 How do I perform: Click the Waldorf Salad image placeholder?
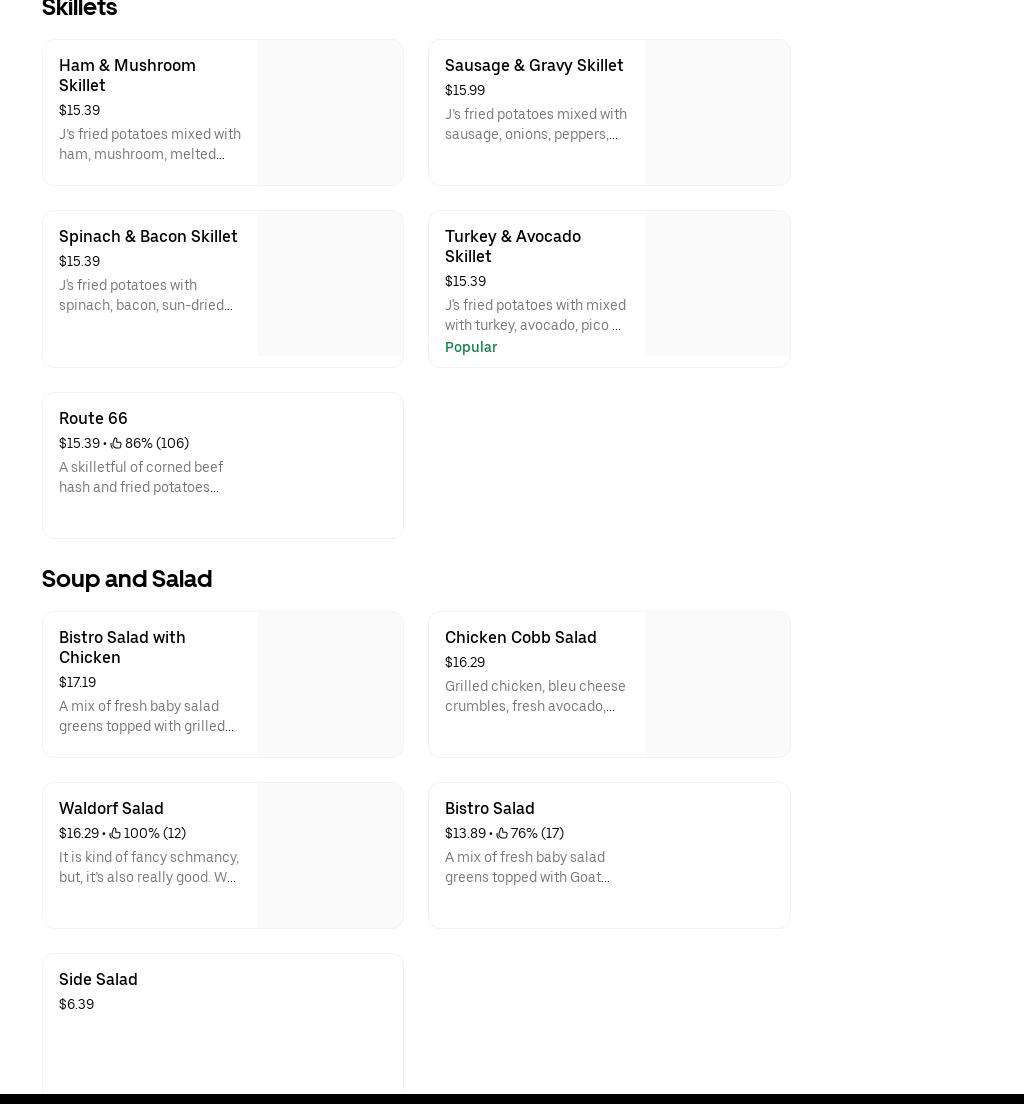[330, 855]
